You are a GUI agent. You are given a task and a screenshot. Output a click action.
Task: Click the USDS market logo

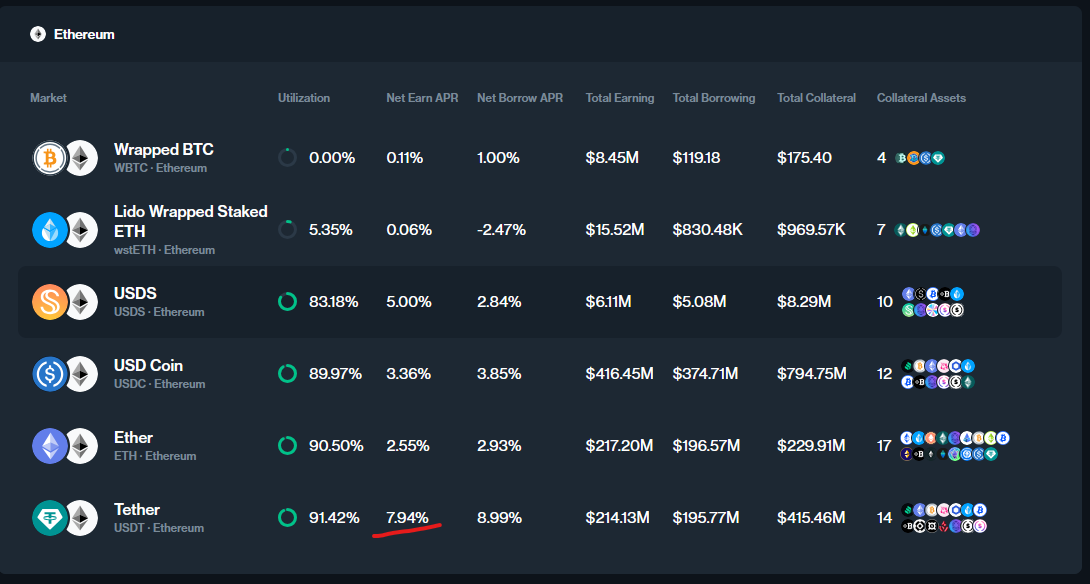pyautogui.click(x=52, y=301)
